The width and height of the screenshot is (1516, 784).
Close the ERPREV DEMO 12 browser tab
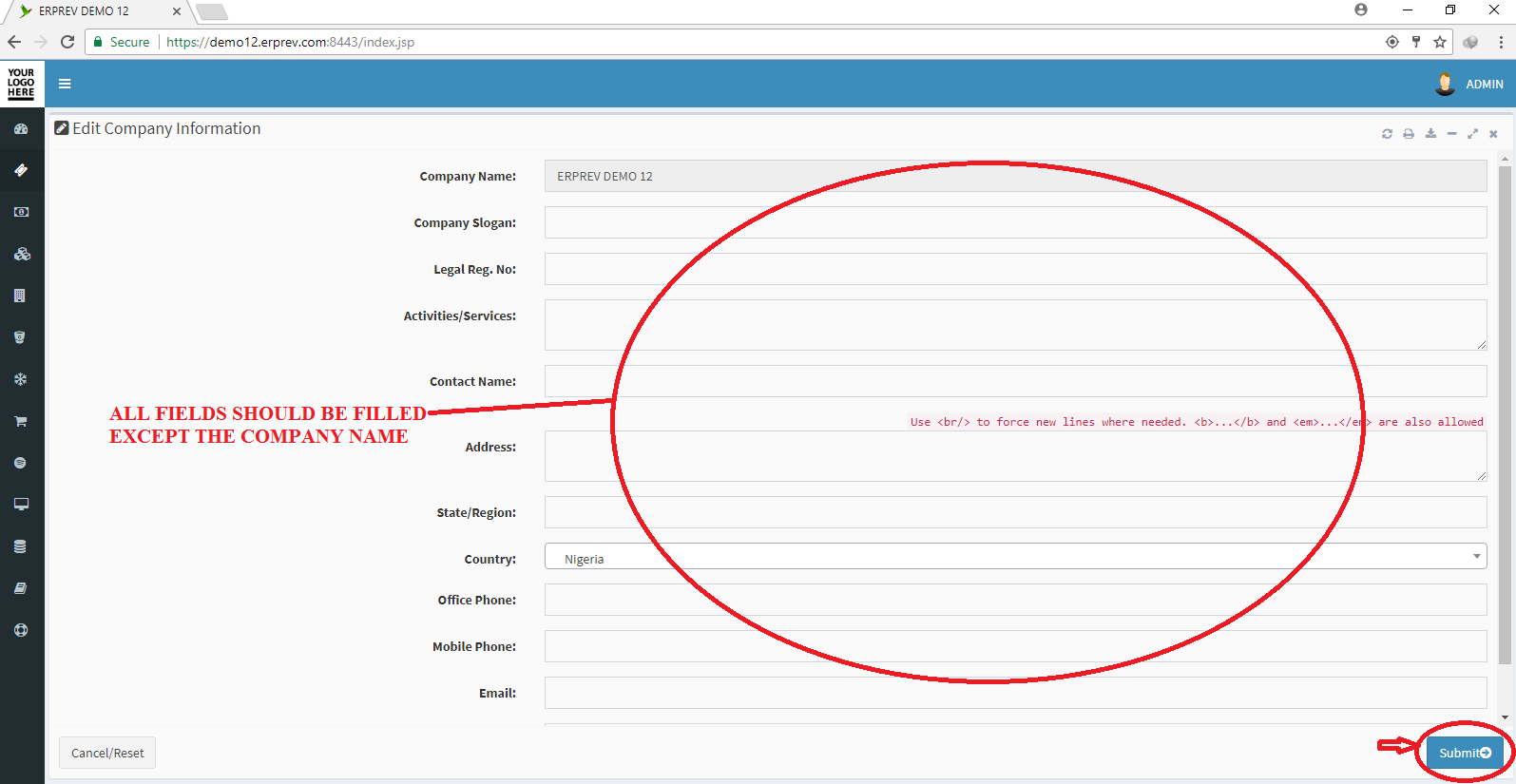tap(177, 11)
